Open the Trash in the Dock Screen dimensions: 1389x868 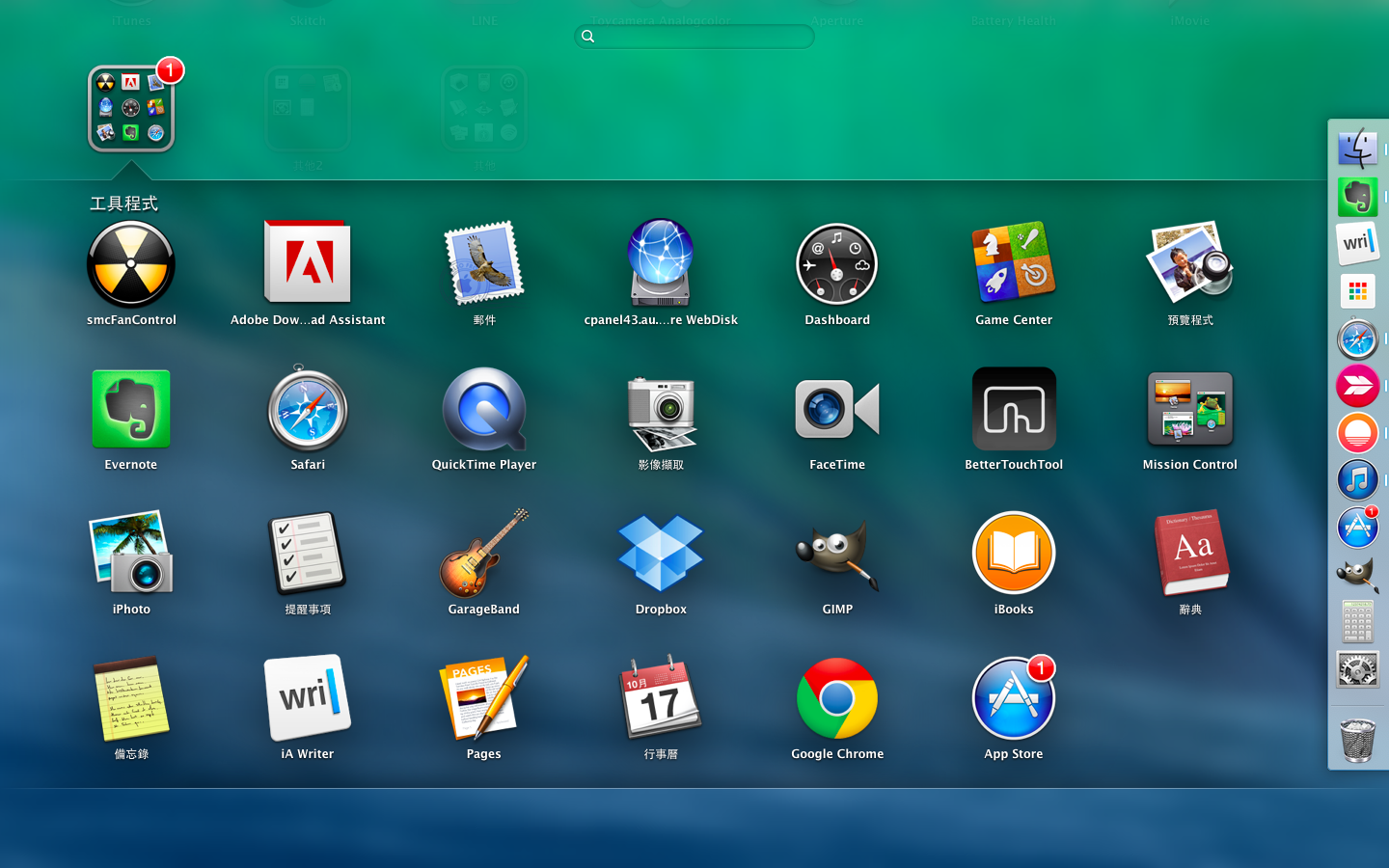click(1357, 740)
